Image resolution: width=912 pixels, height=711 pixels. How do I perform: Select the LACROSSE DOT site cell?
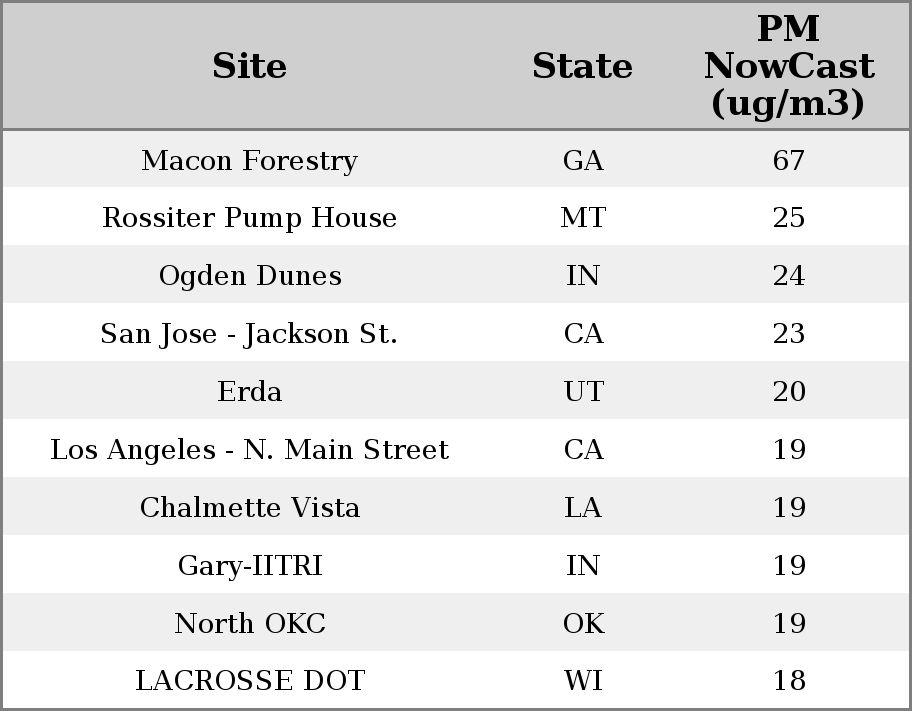250,681
